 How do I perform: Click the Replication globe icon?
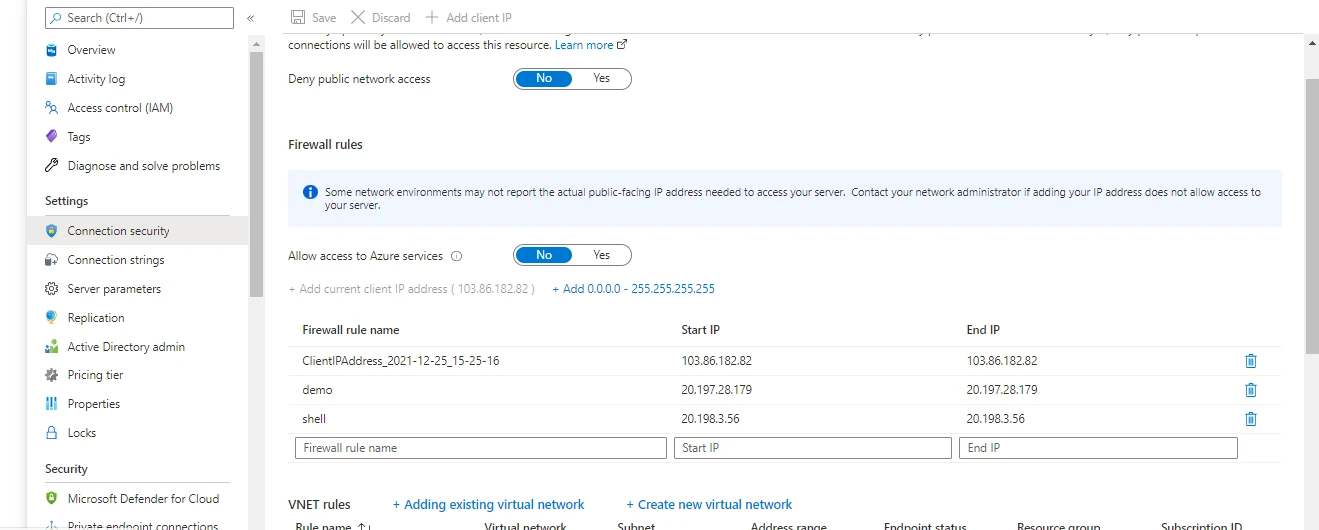pyautogui.click(x=51, y=318)
